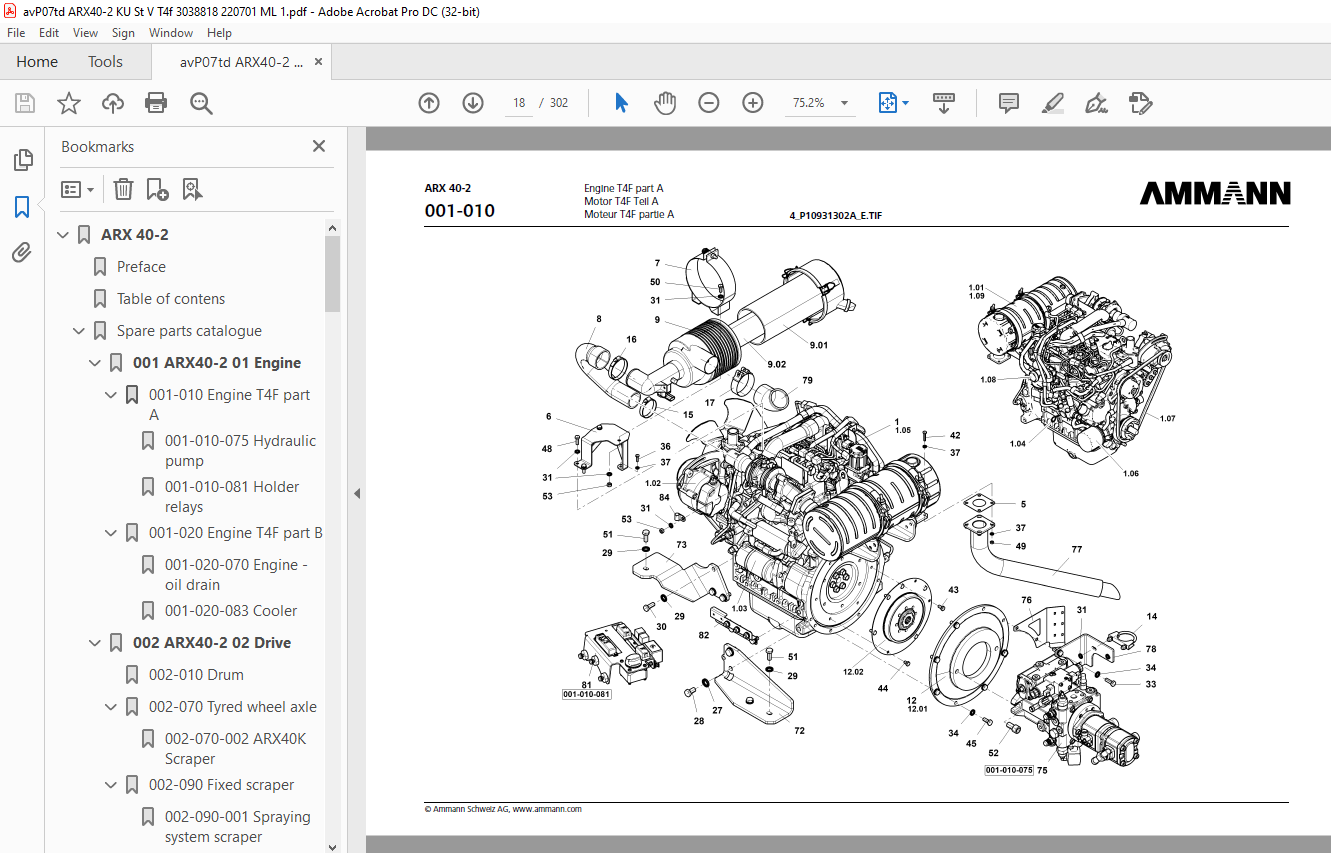
Task: Collapse the Spare parts catalogue bookmark
Action: (x=79, y=331)
